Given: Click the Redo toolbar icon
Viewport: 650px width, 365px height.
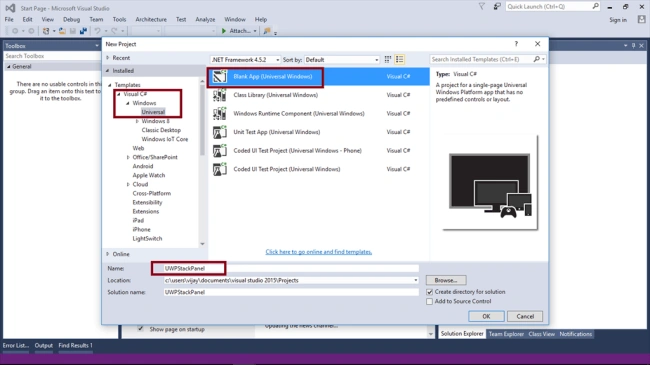Looking at the screenshot, I should (114, 31).
